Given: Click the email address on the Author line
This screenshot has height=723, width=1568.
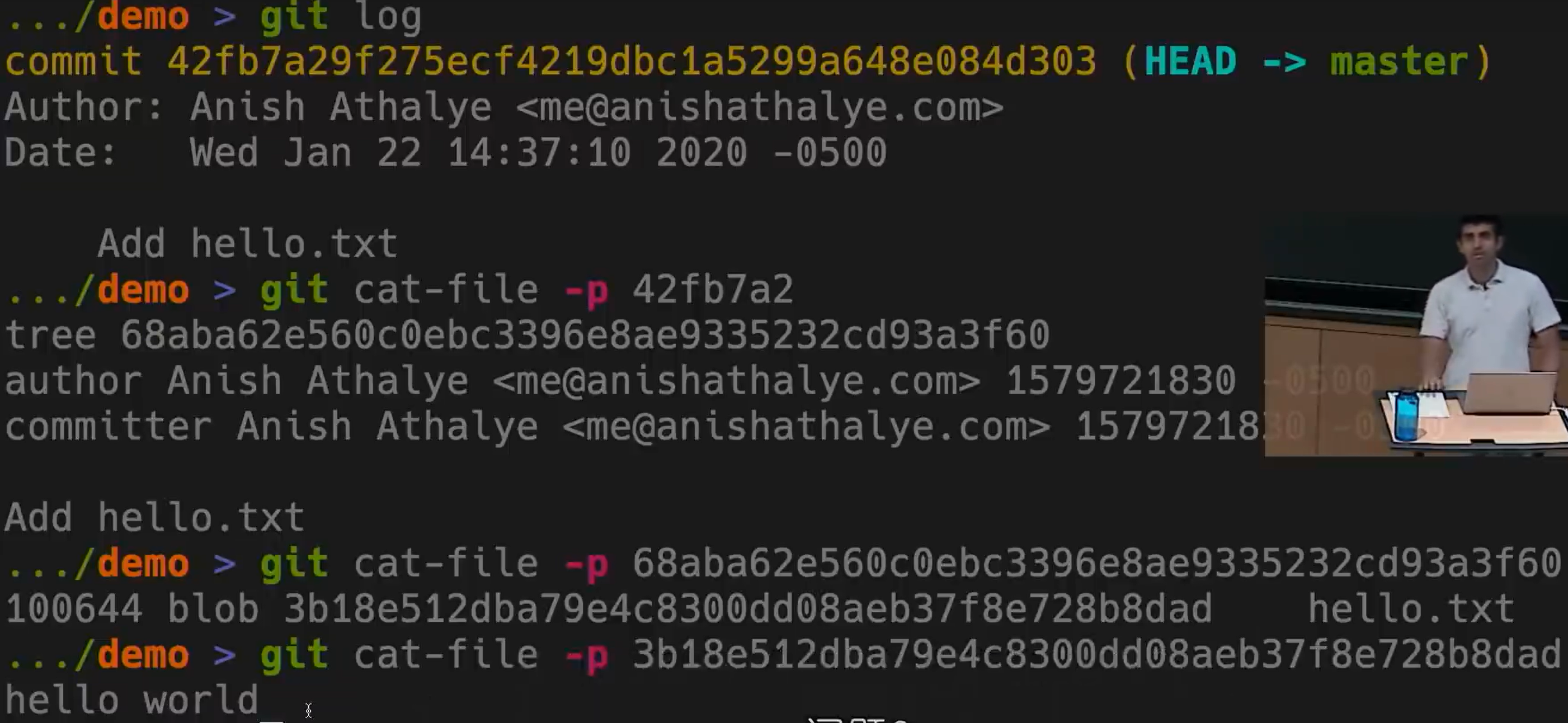Looking at the screenshot, I should point(759,107).
